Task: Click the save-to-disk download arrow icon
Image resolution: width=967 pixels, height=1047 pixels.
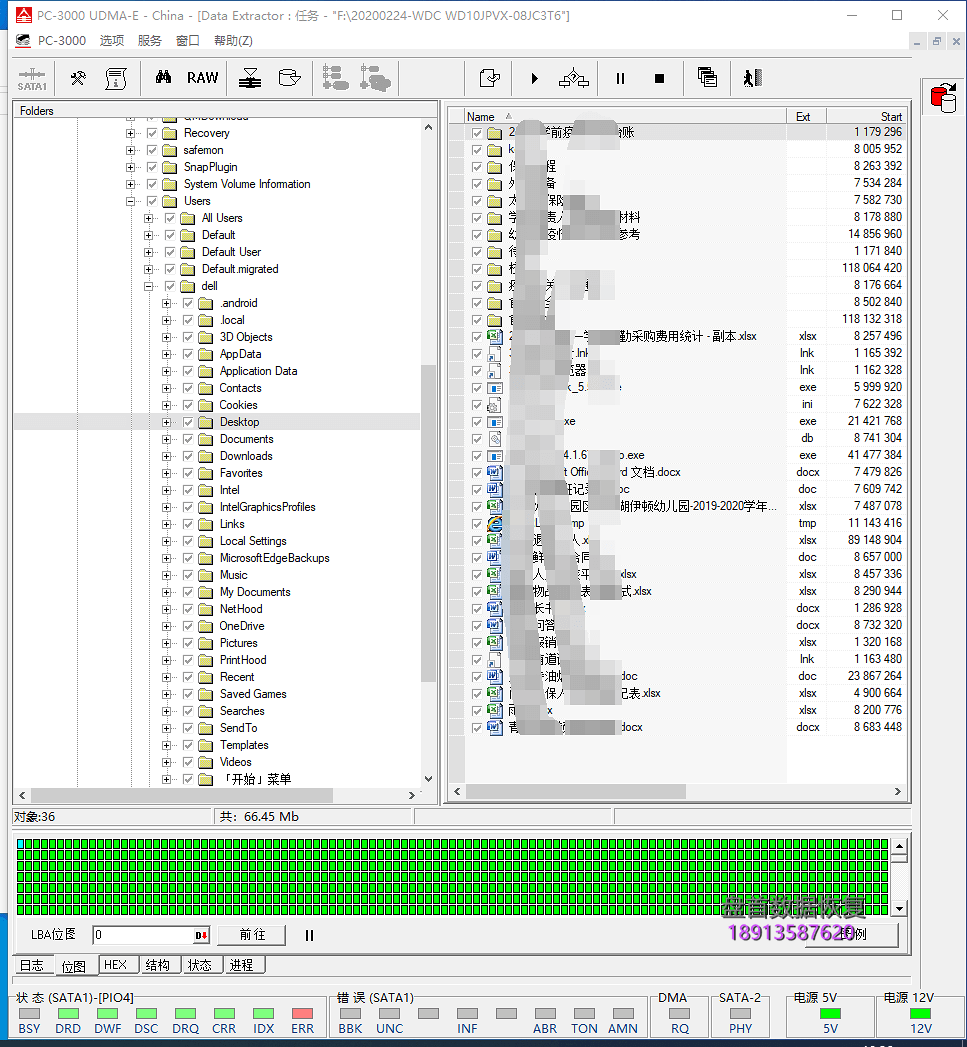Action: click(250, 78)
